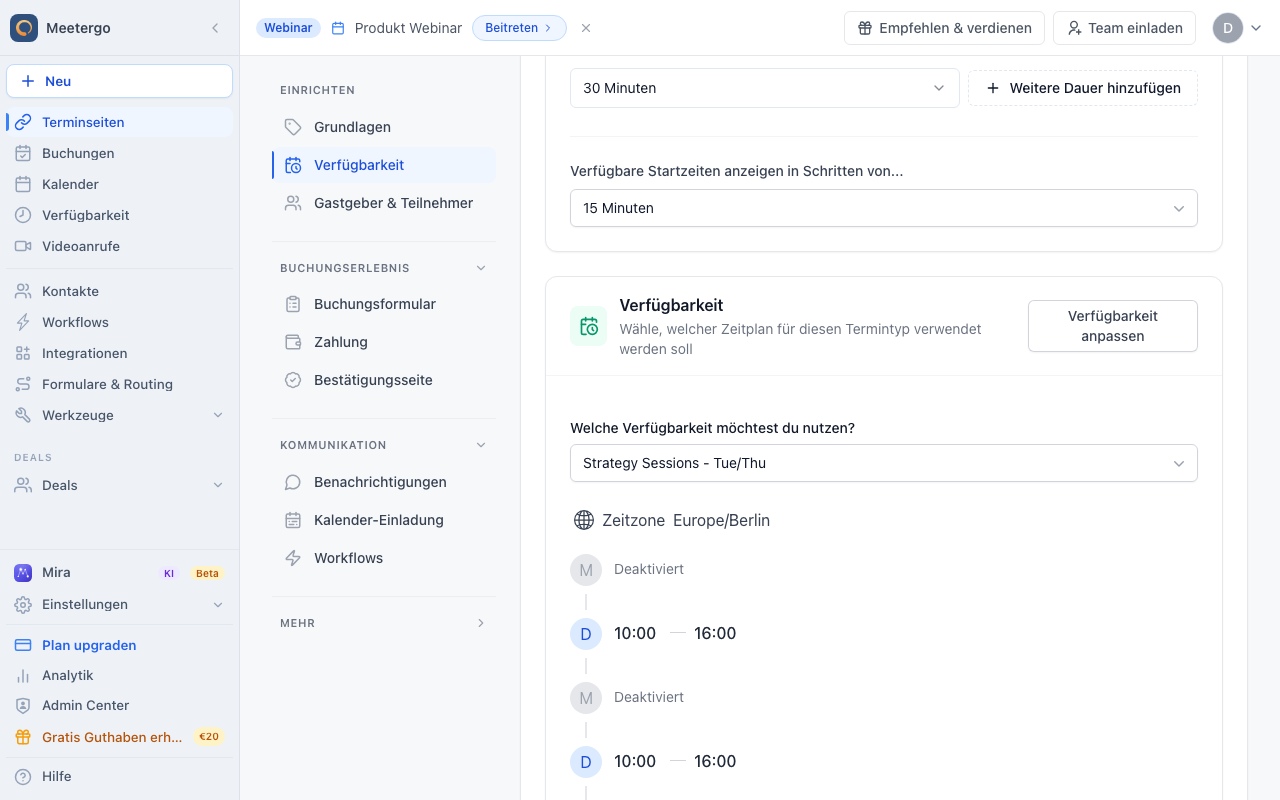
Task: Collapse the Meetergo sidebar with the chevron
Action: coord(215,28)
